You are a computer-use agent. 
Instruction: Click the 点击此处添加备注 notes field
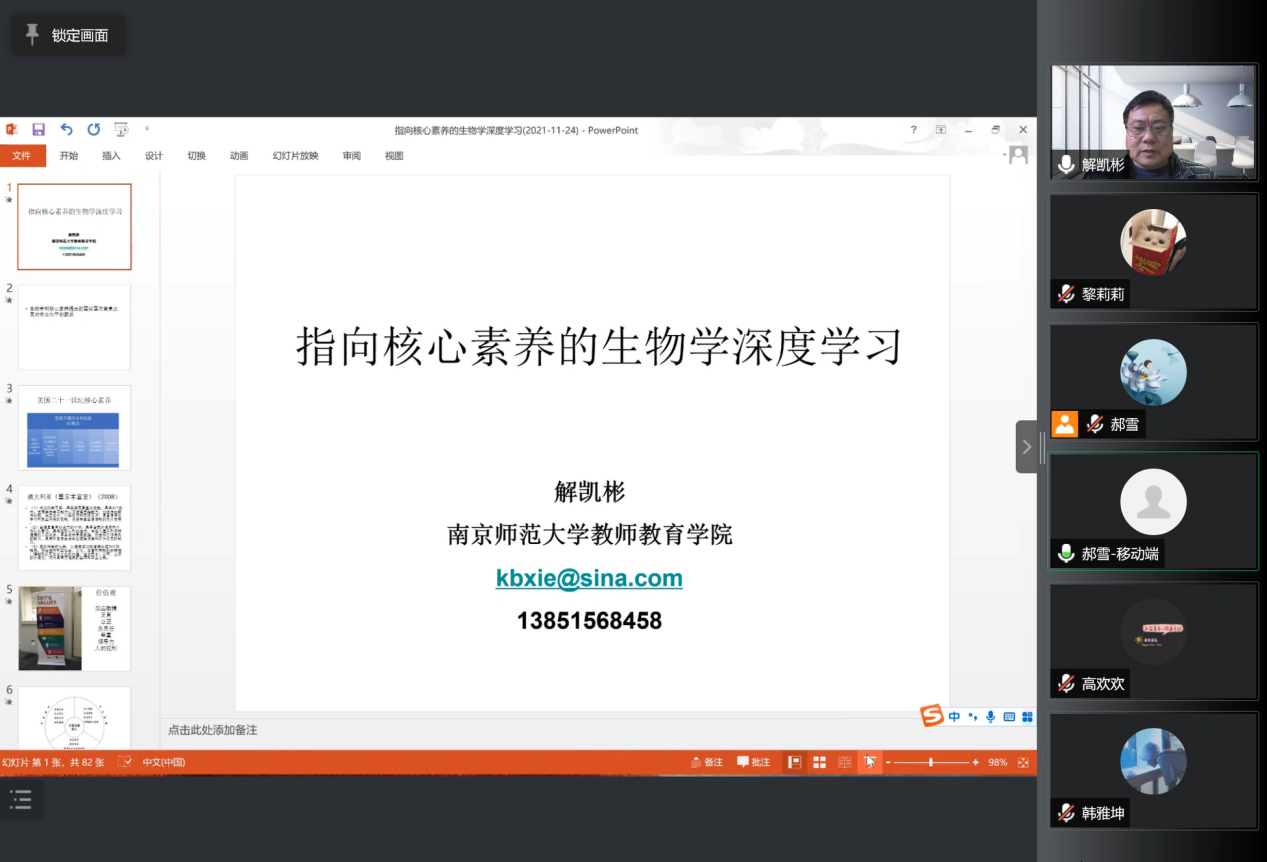(213, 730)
